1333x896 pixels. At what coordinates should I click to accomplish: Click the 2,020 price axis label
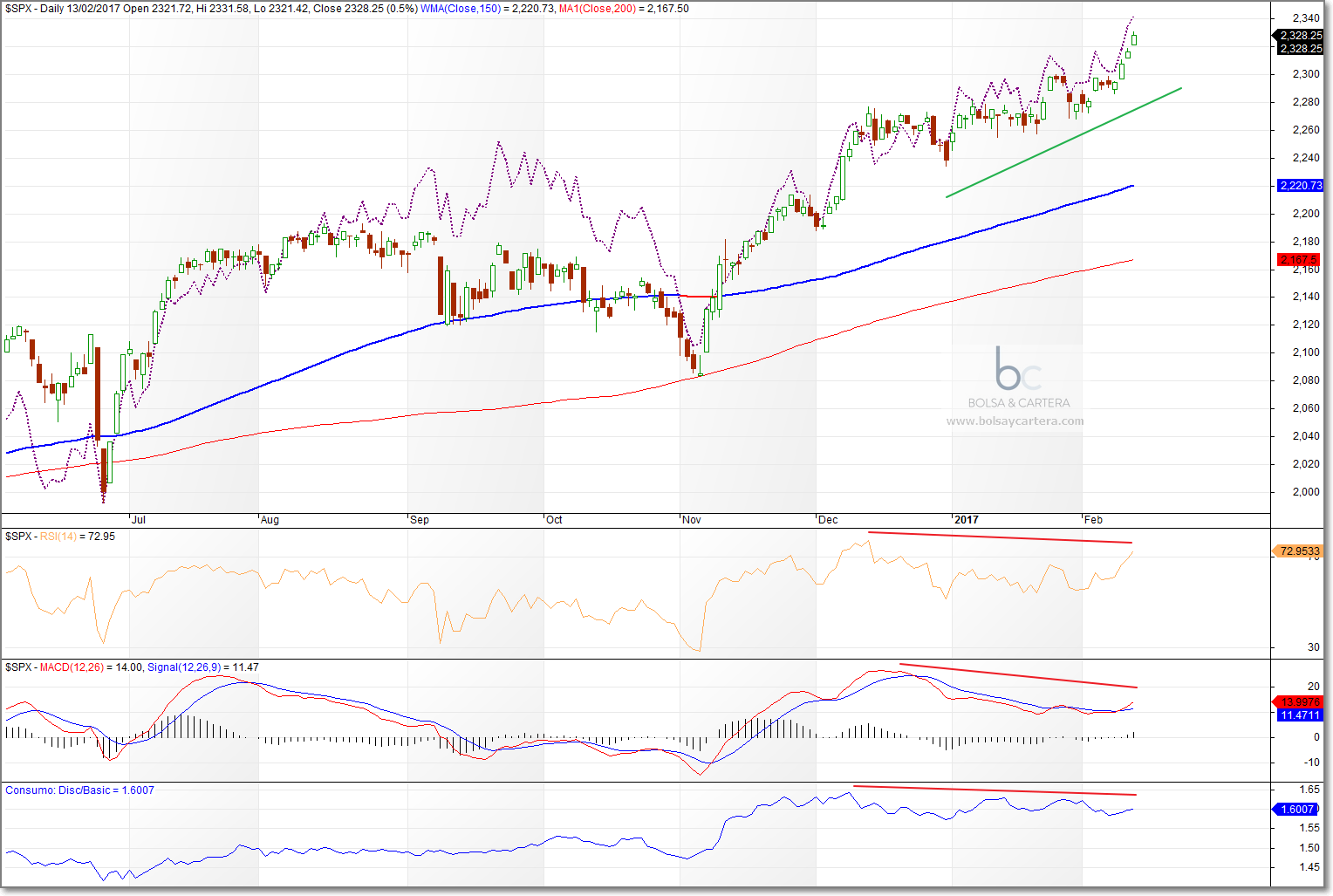point(1306,464)
